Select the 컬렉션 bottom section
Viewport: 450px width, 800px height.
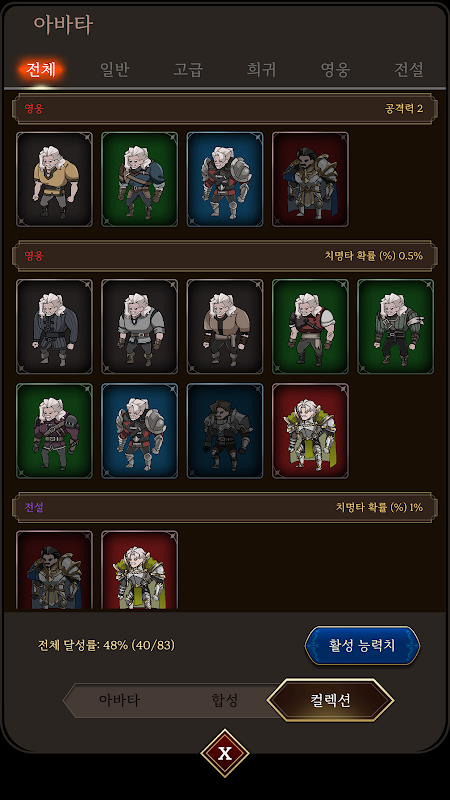(331, 701)
